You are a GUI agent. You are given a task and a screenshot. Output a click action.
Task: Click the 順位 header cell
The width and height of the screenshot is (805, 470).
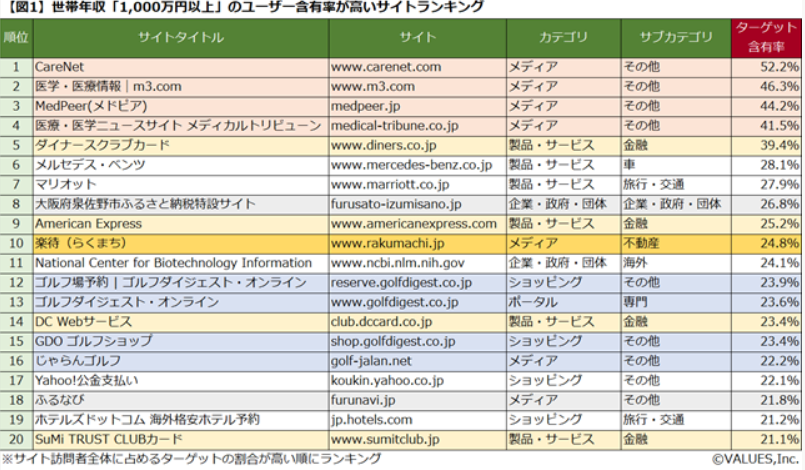pos(16,38)
